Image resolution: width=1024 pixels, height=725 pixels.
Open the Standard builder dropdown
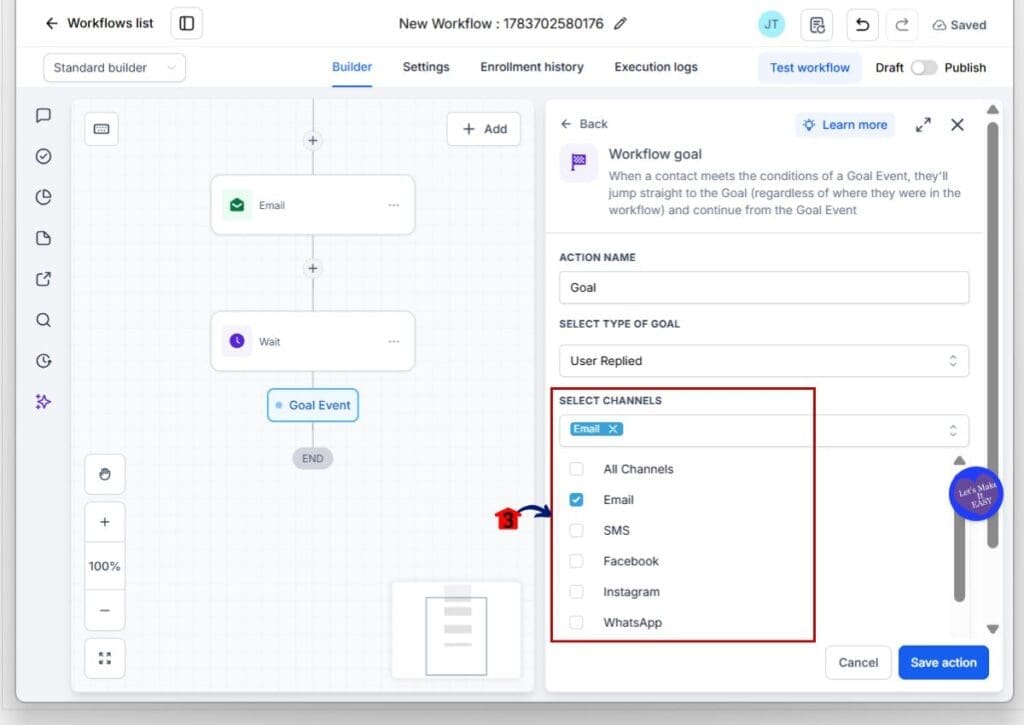(114, 68)
